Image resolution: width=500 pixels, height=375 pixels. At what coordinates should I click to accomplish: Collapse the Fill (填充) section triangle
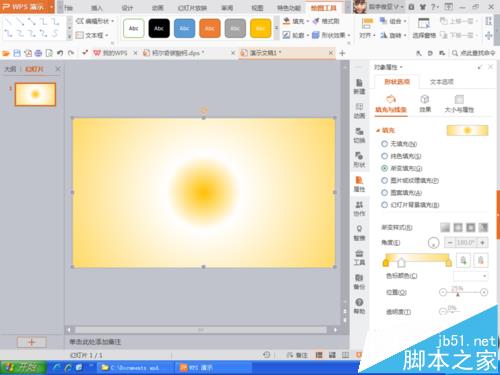point(378,130)
